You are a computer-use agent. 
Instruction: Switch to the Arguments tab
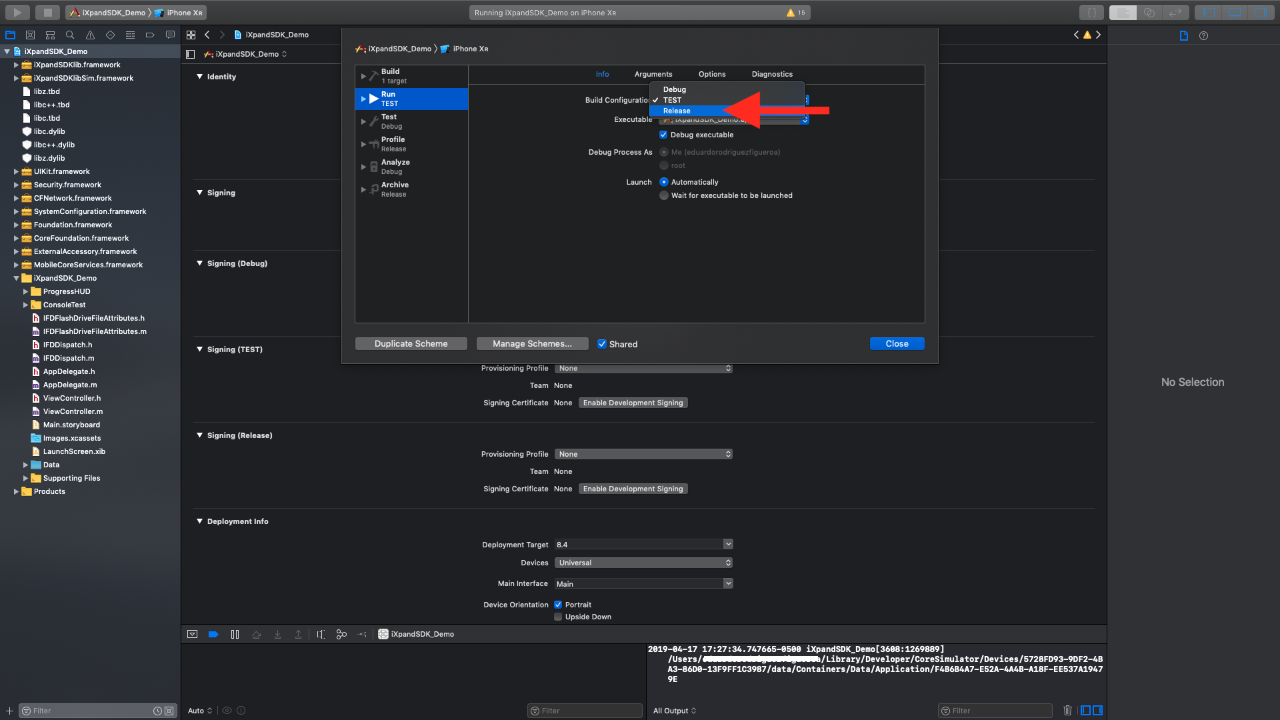point(653,74)
